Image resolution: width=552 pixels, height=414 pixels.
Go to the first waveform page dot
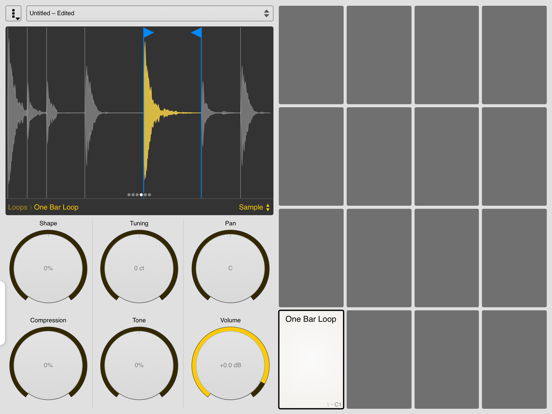129,195
